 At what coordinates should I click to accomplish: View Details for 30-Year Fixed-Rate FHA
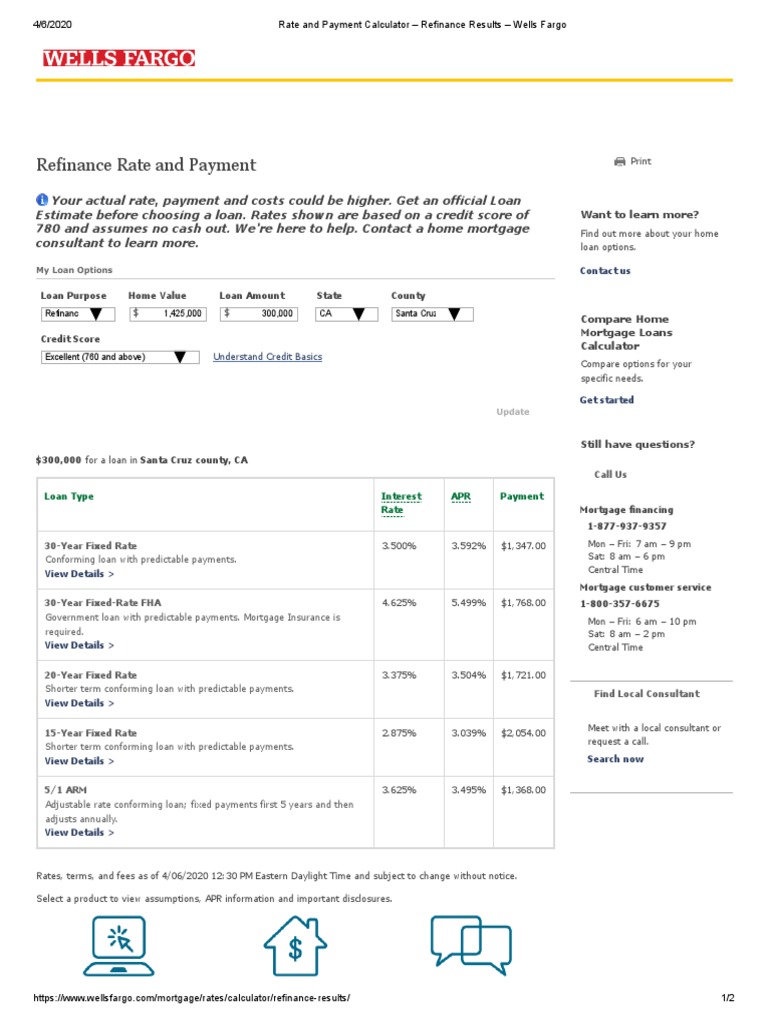click(x=79, y=645)
